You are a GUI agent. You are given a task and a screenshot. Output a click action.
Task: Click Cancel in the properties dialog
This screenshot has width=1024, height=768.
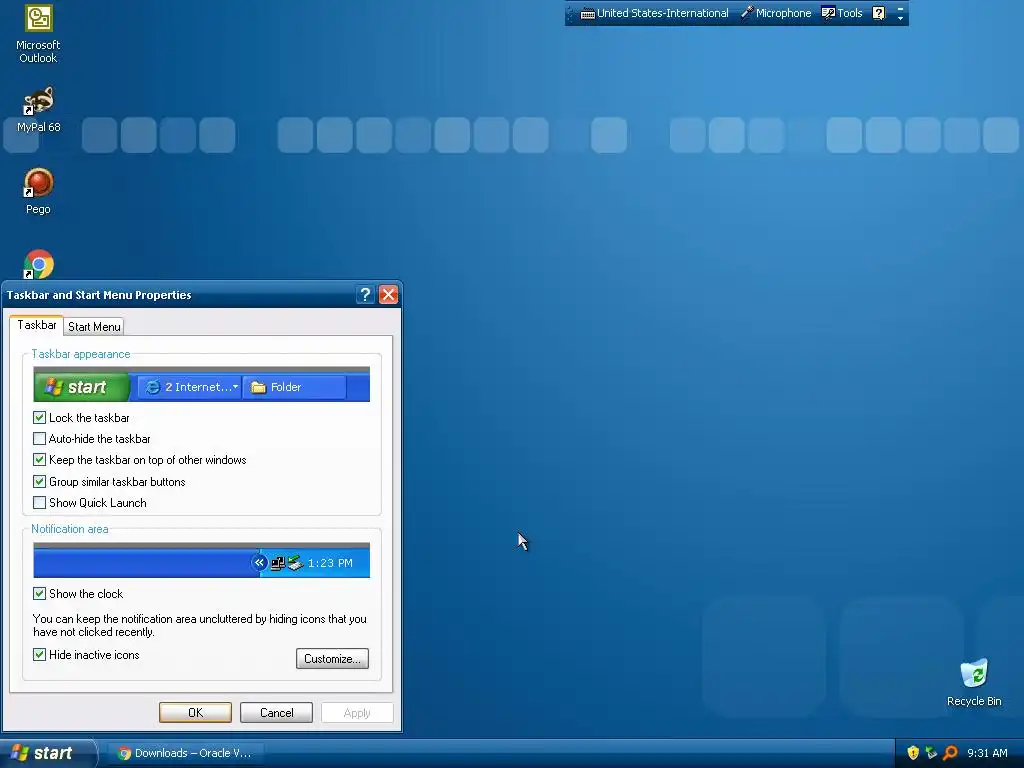click(276, 712)
